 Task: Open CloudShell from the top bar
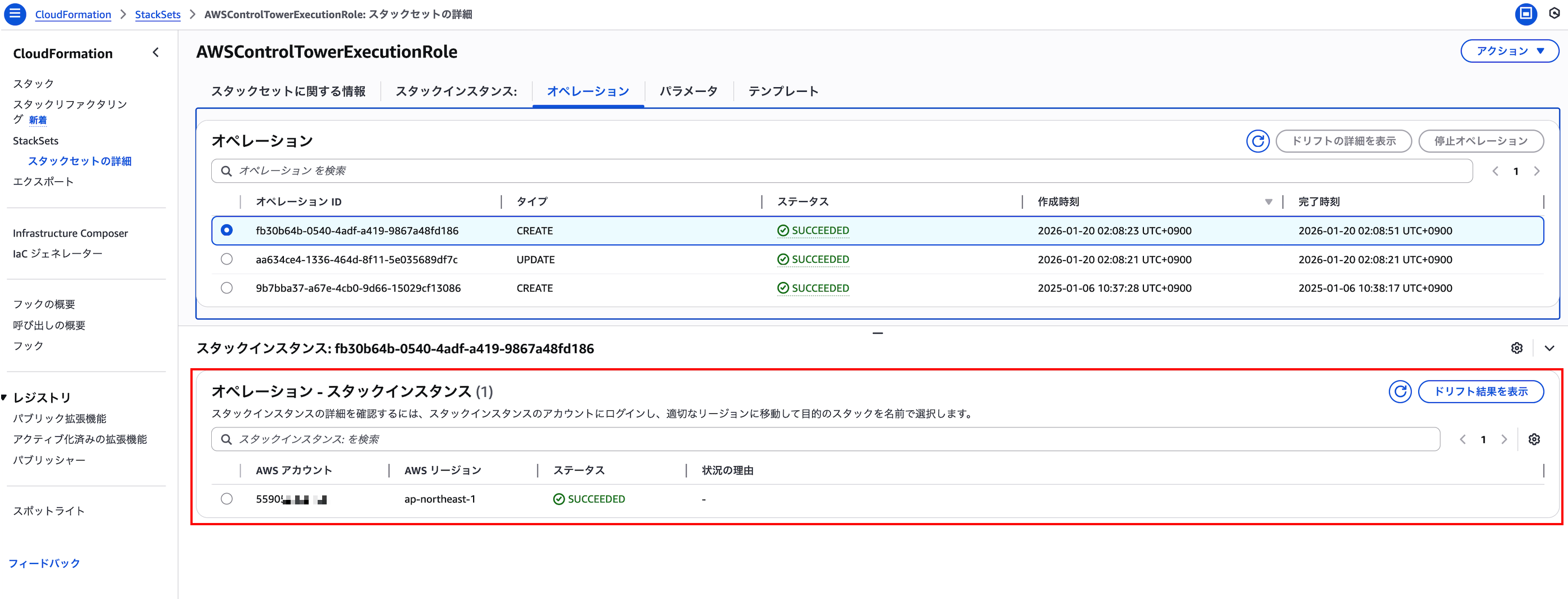coord(1526,14)
